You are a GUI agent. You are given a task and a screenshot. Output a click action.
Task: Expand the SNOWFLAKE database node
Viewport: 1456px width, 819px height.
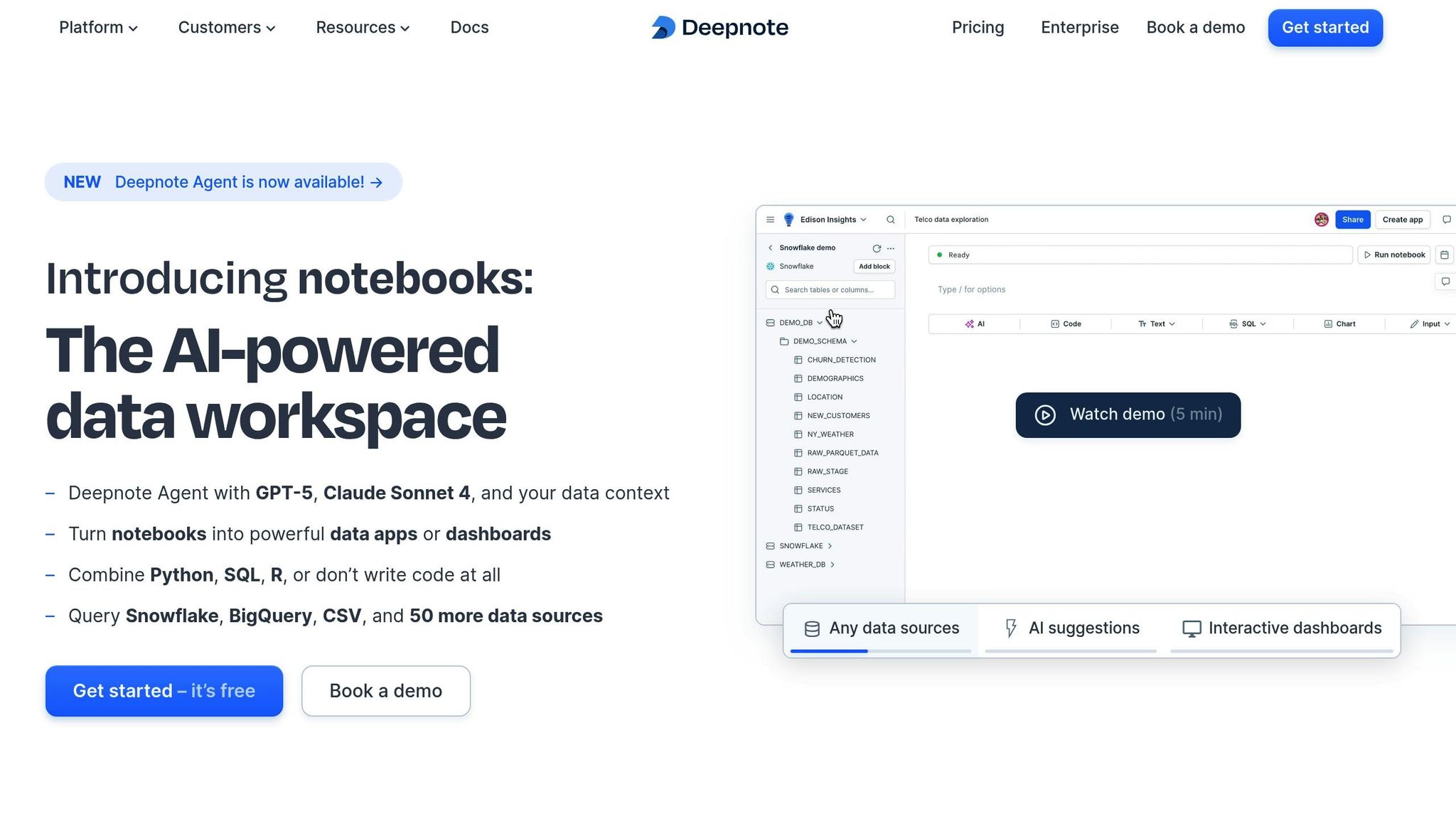(x=830, y=546)
